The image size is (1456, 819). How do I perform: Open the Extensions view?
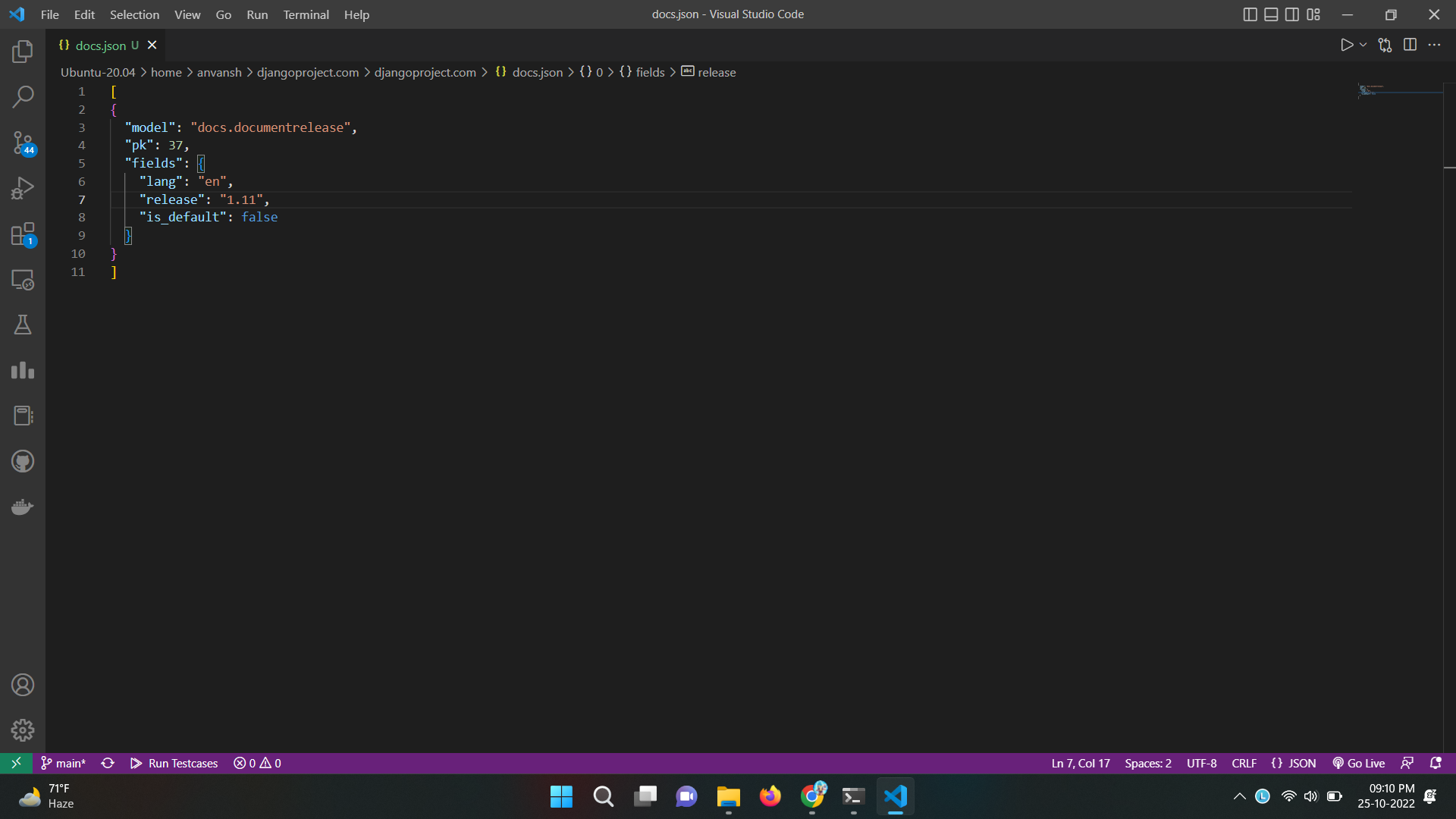(x=22, y=234)
